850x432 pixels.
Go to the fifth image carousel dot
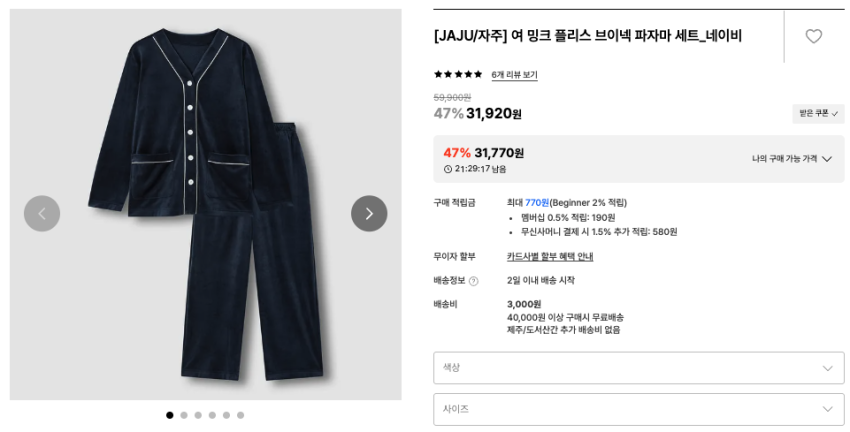(x=226, y=415)
